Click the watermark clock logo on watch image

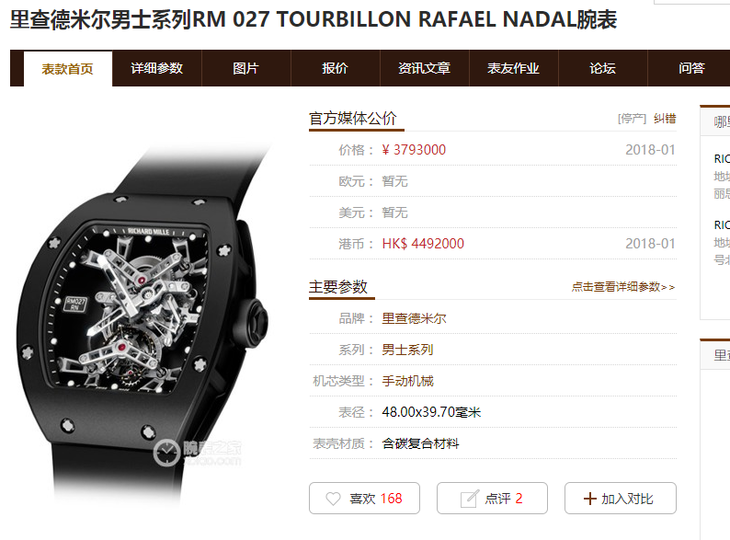[166, 452]
